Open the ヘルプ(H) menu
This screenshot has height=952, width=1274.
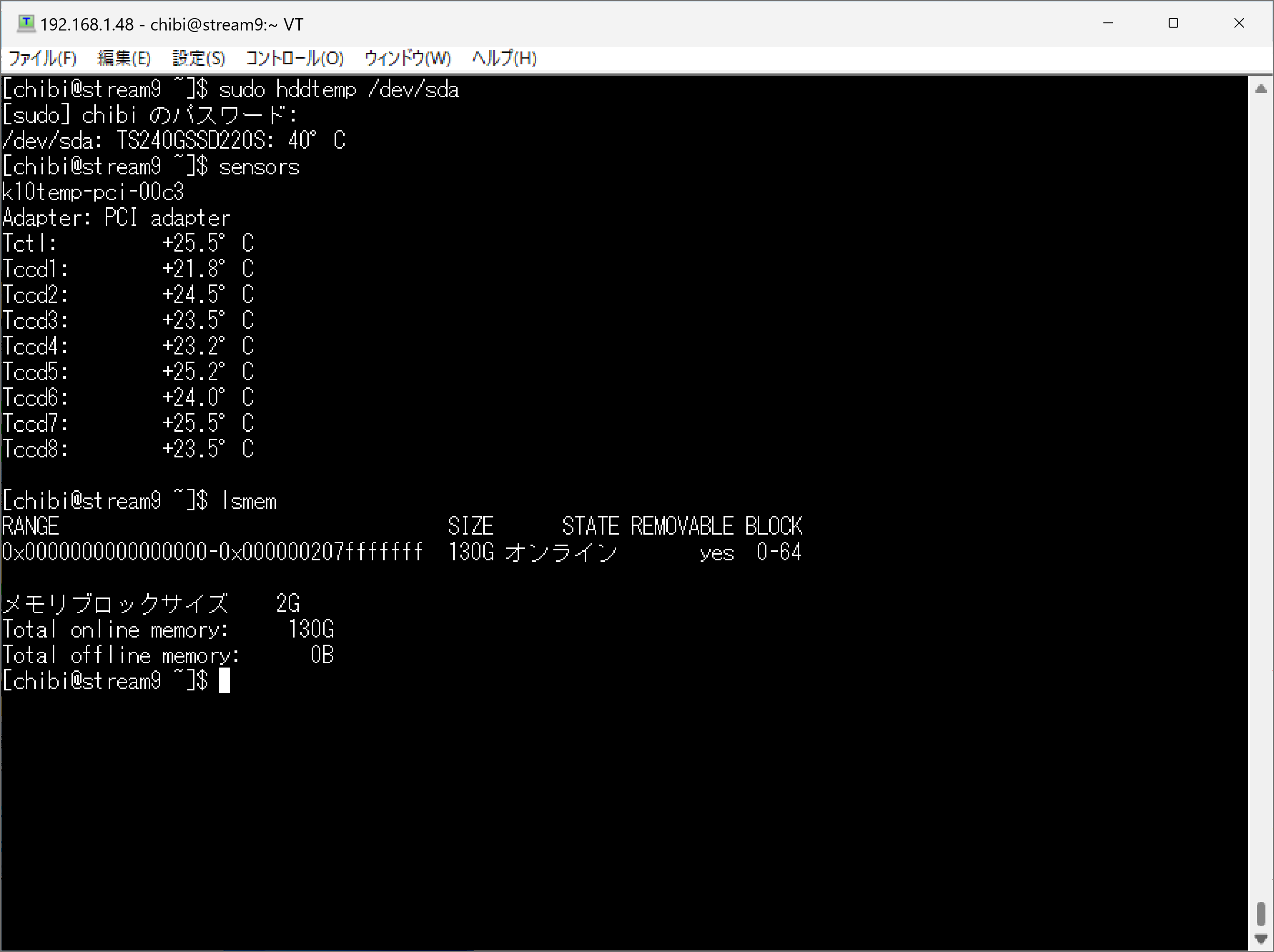pos(504,58)
